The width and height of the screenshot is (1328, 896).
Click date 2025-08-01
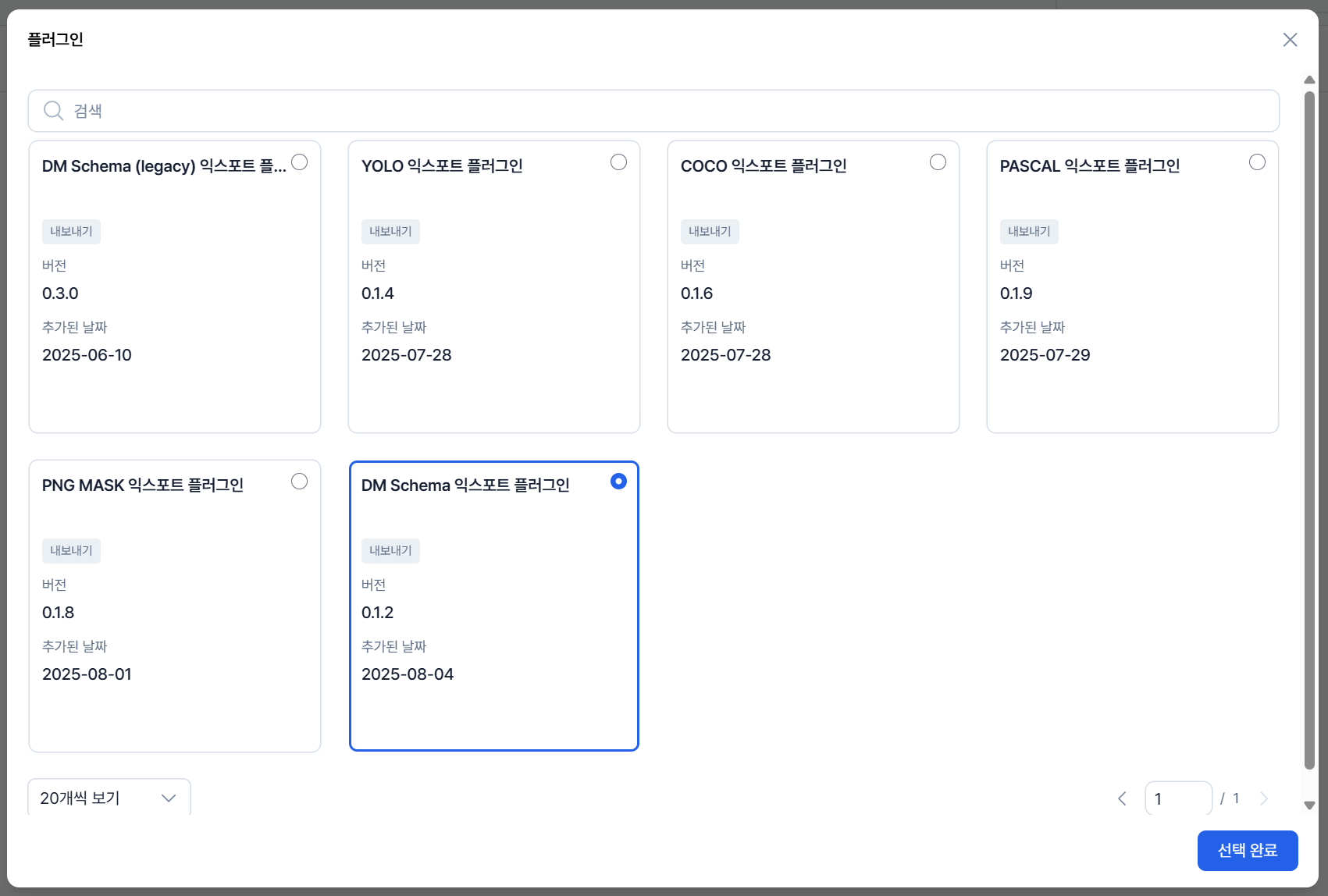(x=87, y=674)
